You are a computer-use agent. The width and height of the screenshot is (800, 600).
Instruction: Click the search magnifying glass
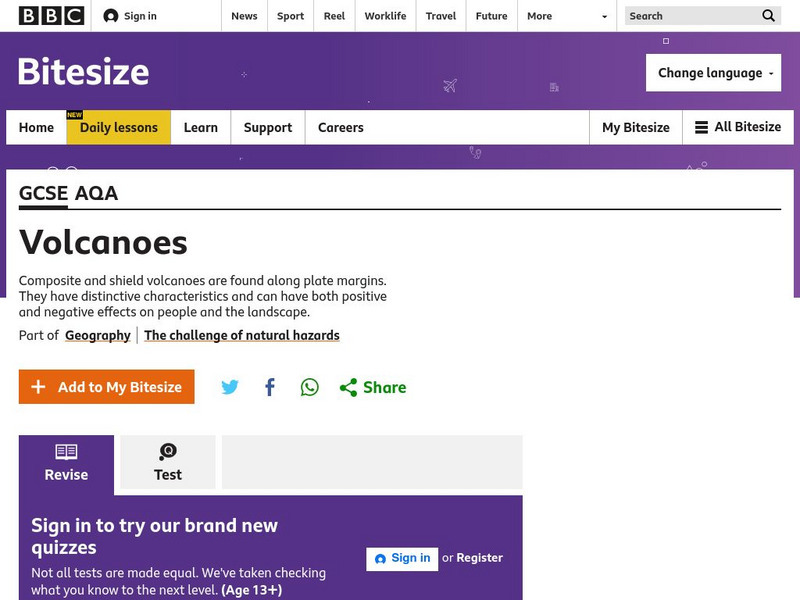(768, 16)
